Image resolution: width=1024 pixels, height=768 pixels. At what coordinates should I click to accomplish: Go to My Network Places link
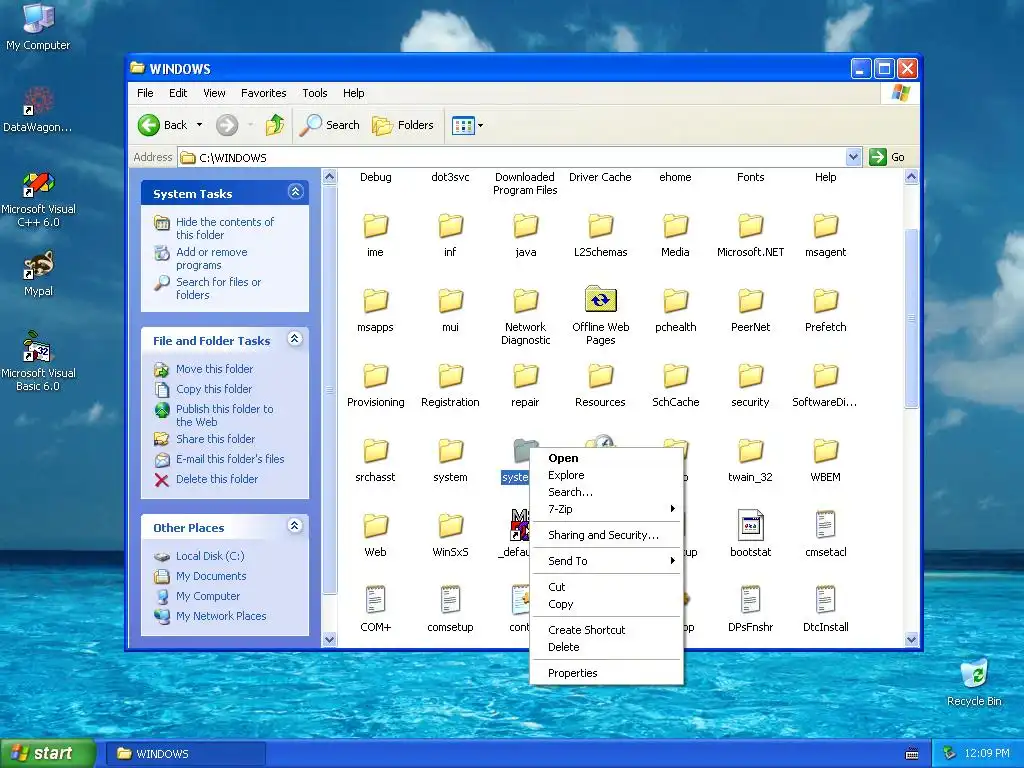tap(221, 616)
